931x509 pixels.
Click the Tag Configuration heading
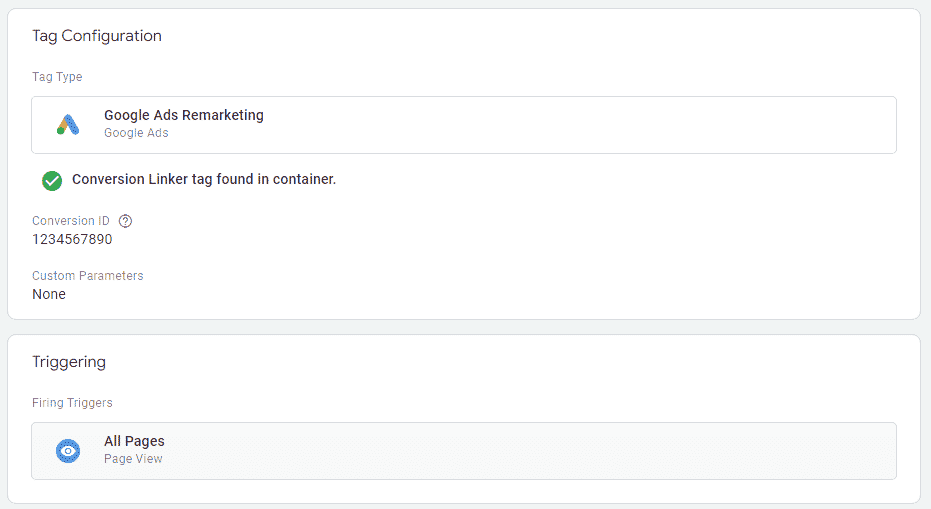click(x=97, y=36)
